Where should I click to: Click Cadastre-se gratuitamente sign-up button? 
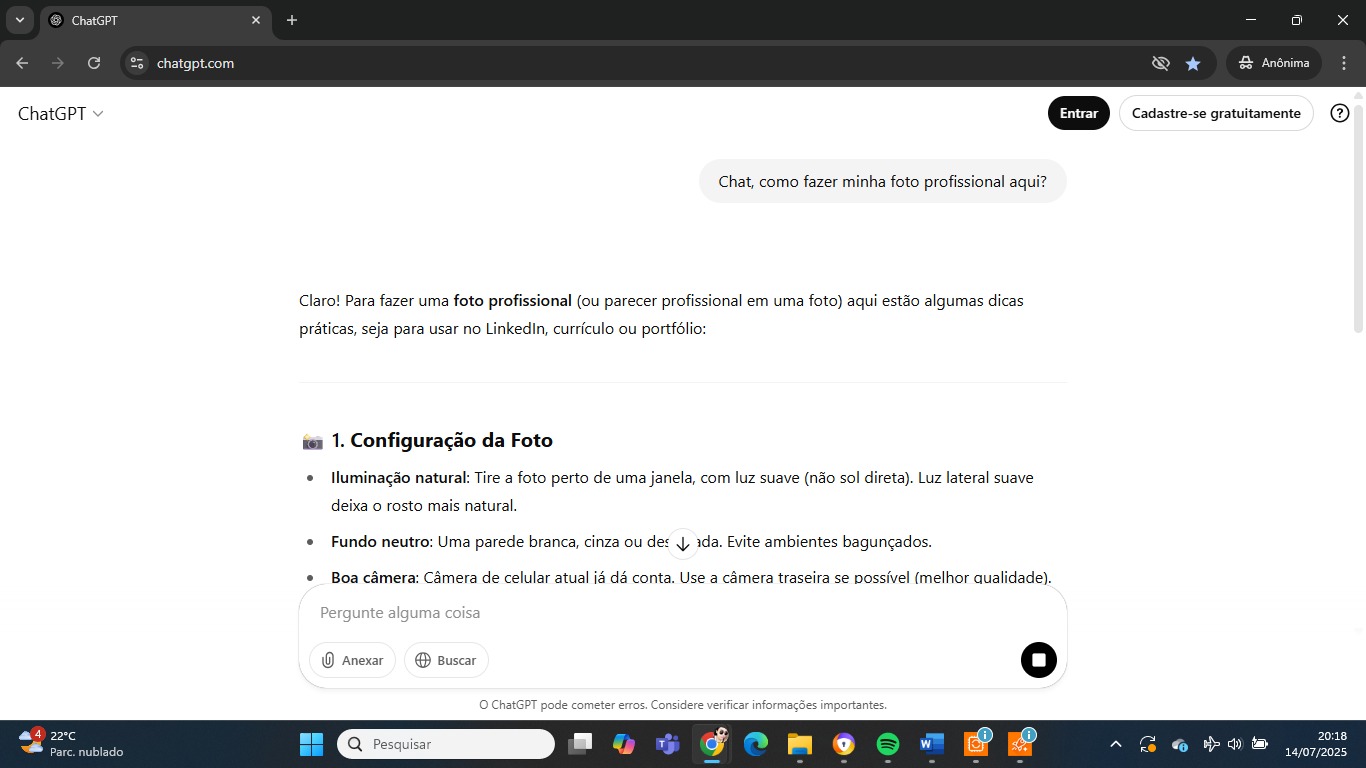point(1215,113)
